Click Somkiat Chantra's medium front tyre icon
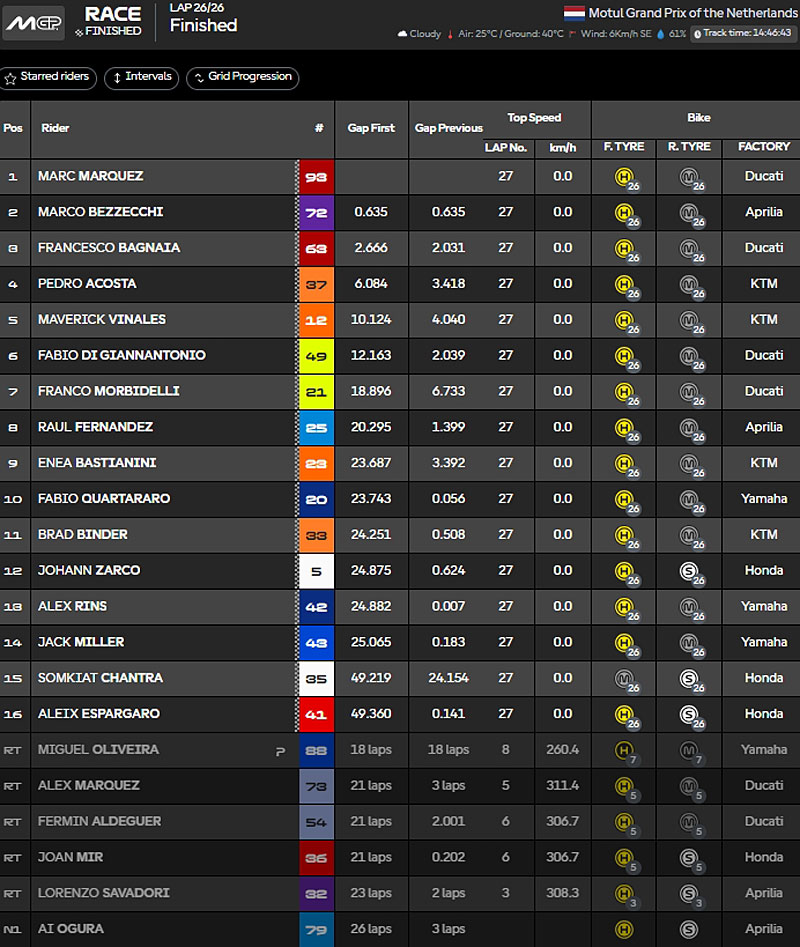The width and height of the screenshot is (800, 947). click(x=625, y=678)
